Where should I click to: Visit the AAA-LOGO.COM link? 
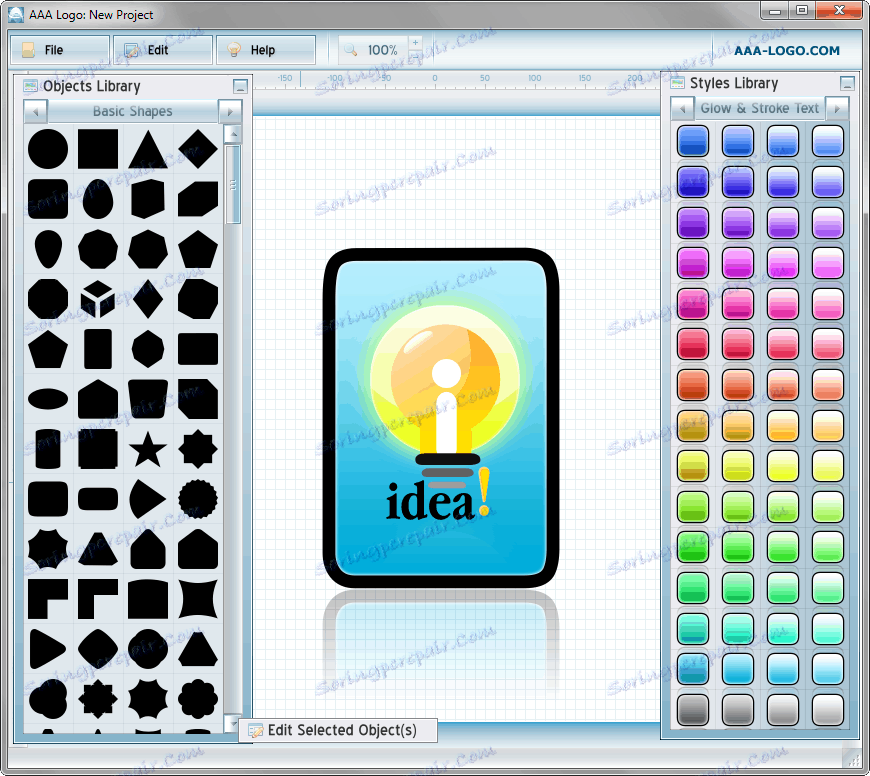(787, 50)
